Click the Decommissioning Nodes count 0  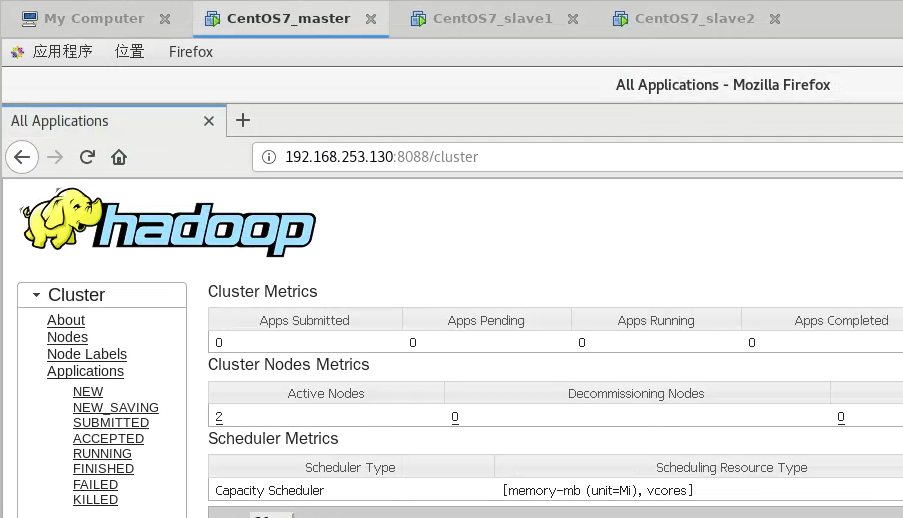coord(455,417)
